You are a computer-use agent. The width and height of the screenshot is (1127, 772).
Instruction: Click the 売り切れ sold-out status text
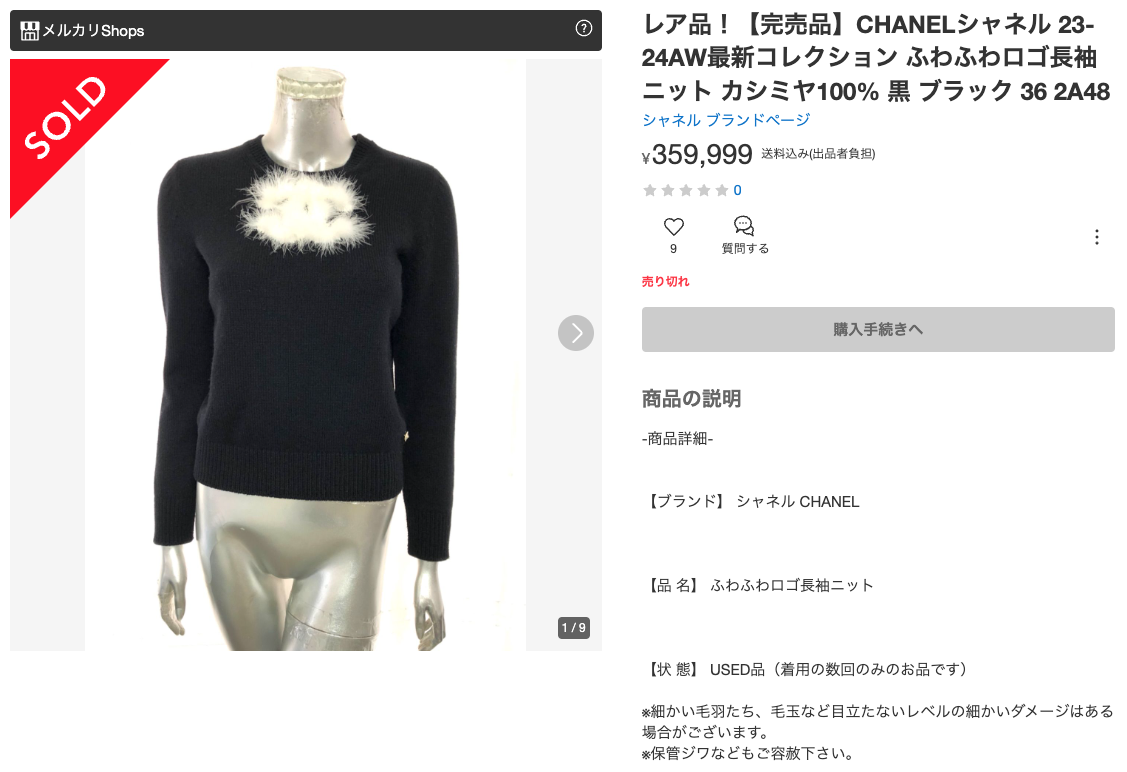click(666, 282)
